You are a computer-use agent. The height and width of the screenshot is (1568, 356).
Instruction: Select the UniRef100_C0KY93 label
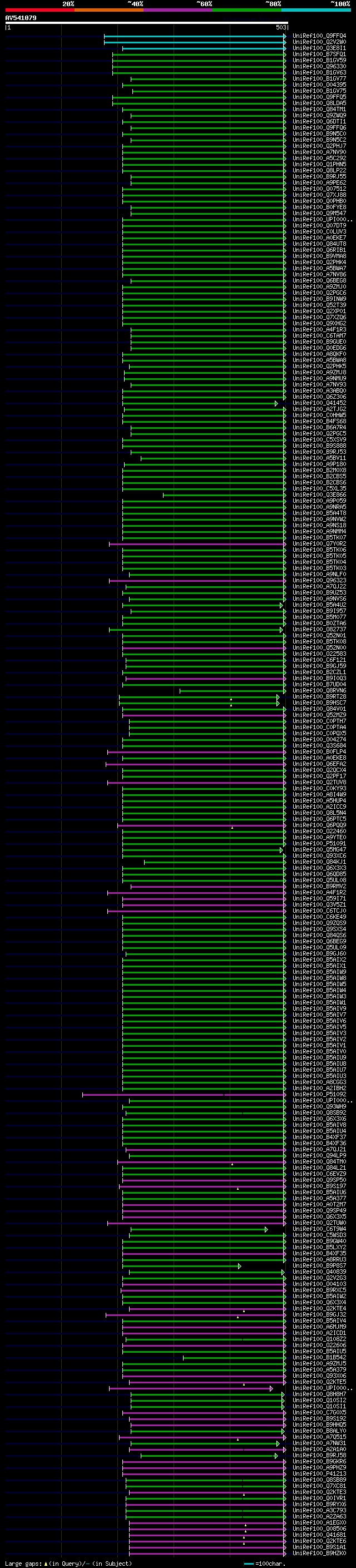tap(319, 788)
